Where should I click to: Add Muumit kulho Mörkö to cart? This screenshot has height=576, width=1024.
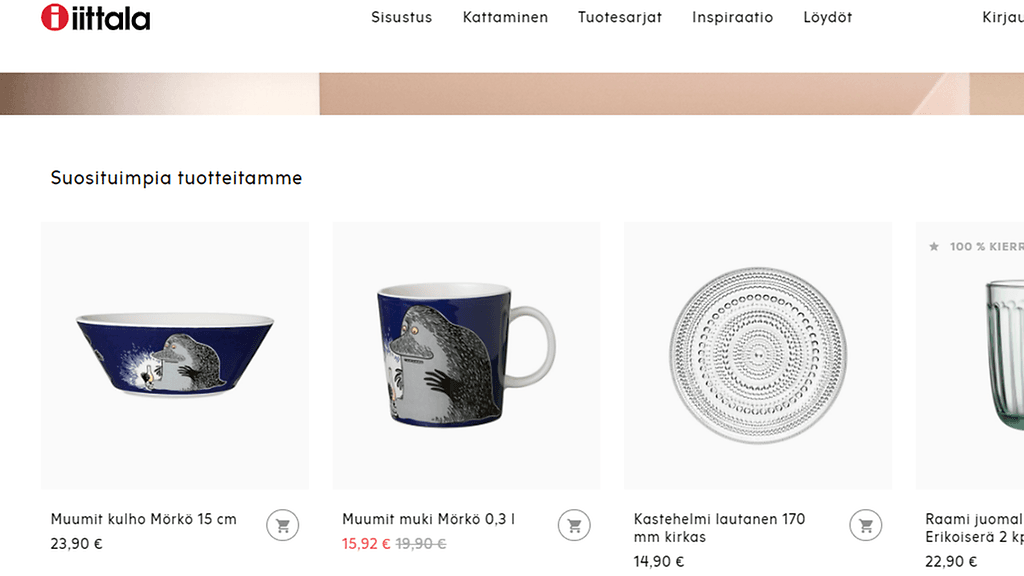[x=283, y=525]
